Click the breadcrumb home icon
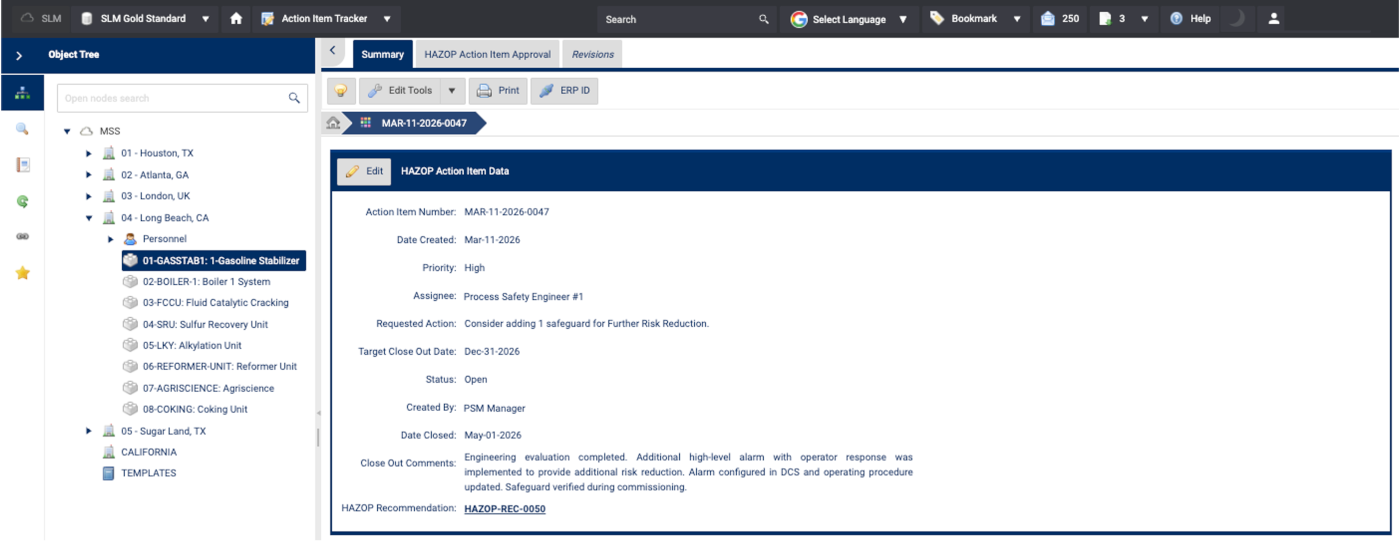This screenshot has height=541, width=1400. pyautogui.click(x=334, y=123)
